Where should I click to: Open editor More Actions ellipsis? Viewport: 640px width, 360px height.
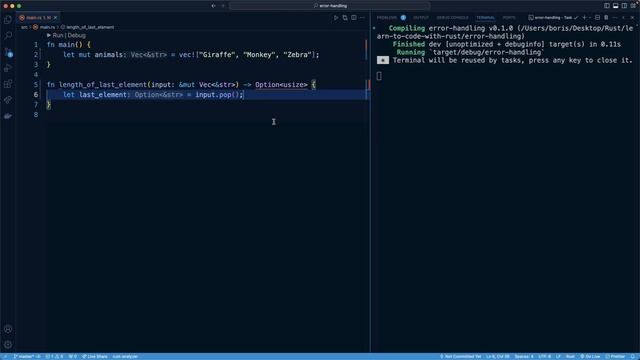pos(362,18)
